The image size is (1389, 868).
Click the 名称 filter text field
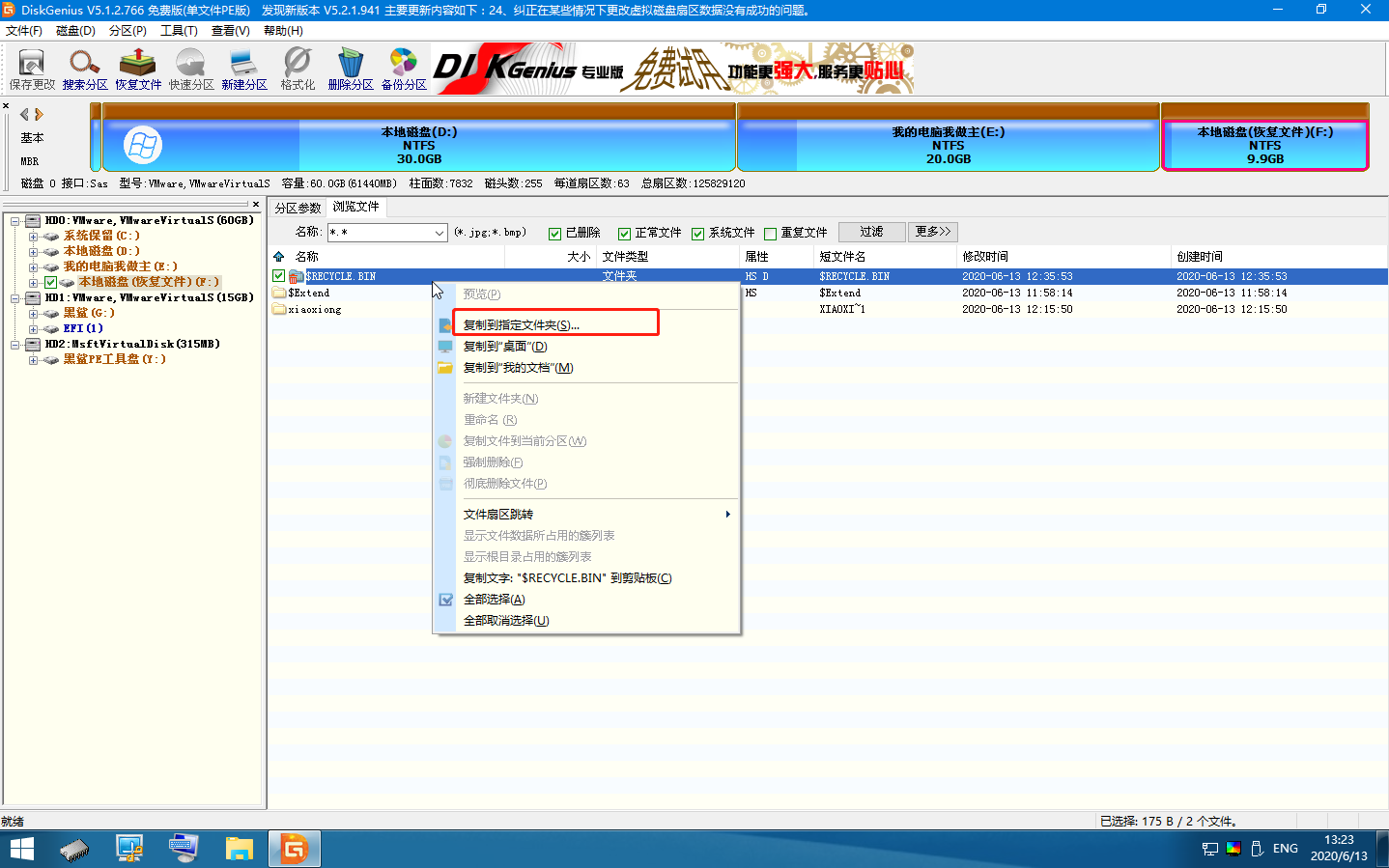pos(379,233)
